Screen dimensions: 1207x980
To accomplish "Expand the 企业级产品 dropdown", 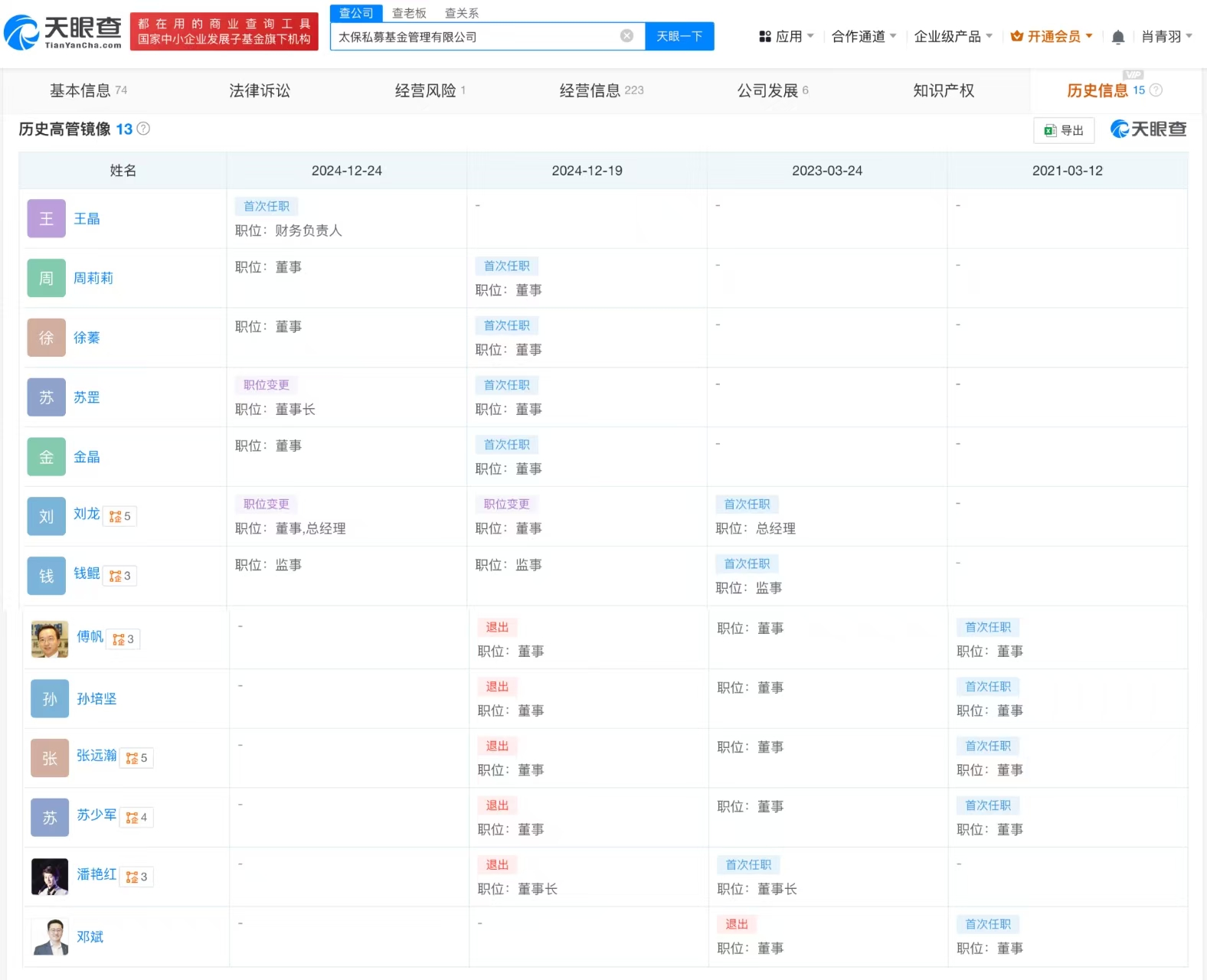I will tap(953, 37).
